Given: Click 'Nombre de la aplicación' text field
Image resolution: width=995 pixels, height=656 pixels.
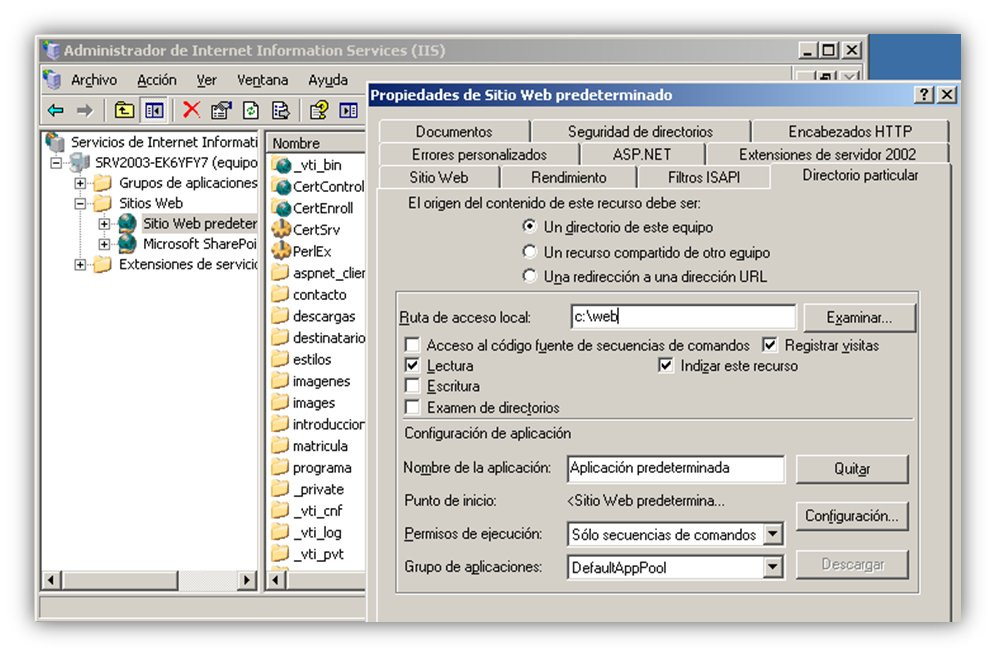Looking at the screenshot, I should coord(675,468).
